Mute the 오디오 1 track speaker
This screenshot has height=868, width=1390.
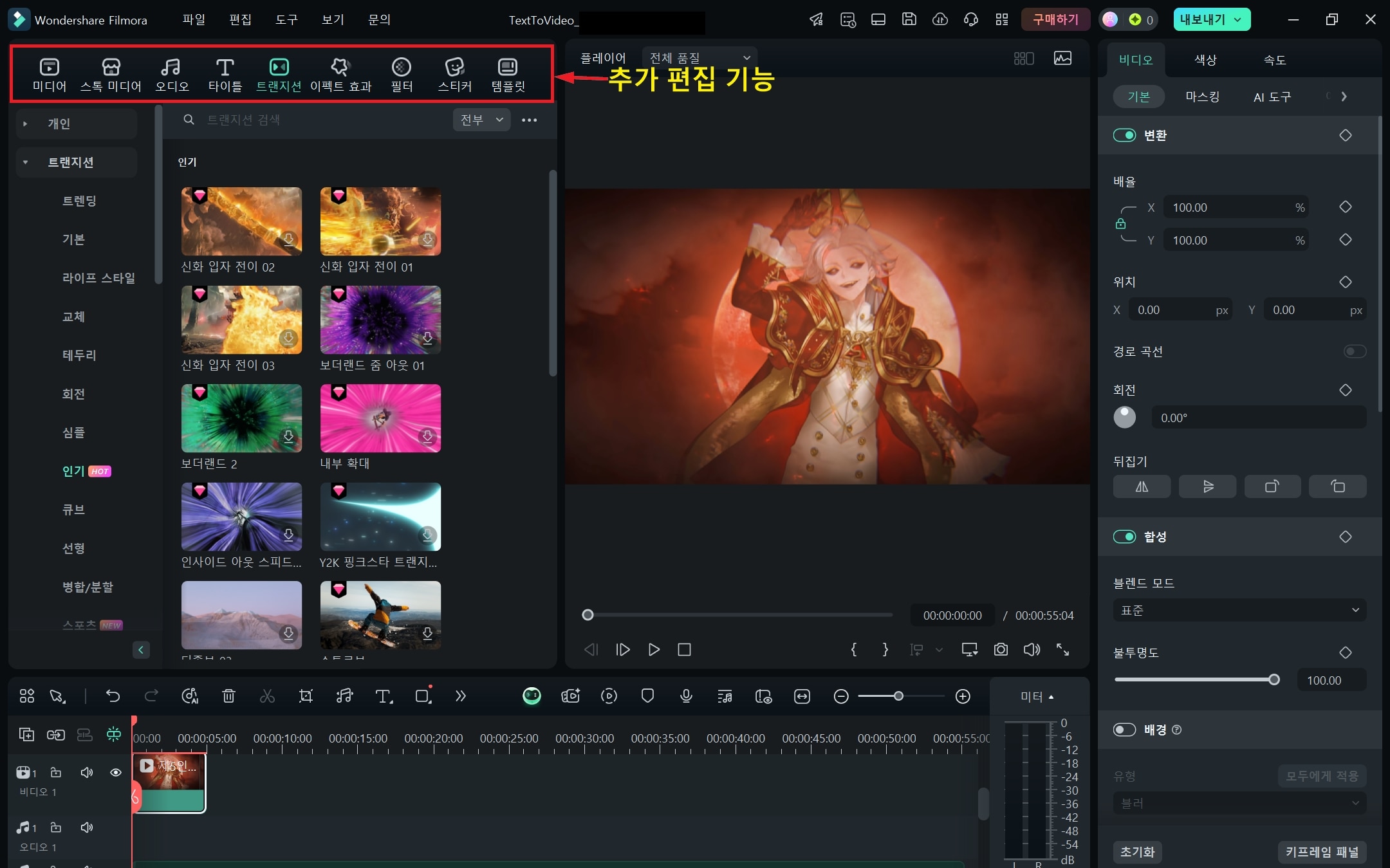coord(86,827)
